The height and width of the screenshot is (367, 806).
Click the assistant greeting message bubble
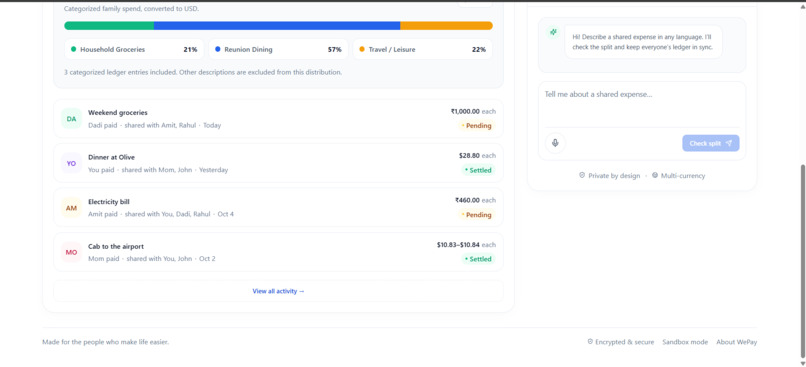643,42
